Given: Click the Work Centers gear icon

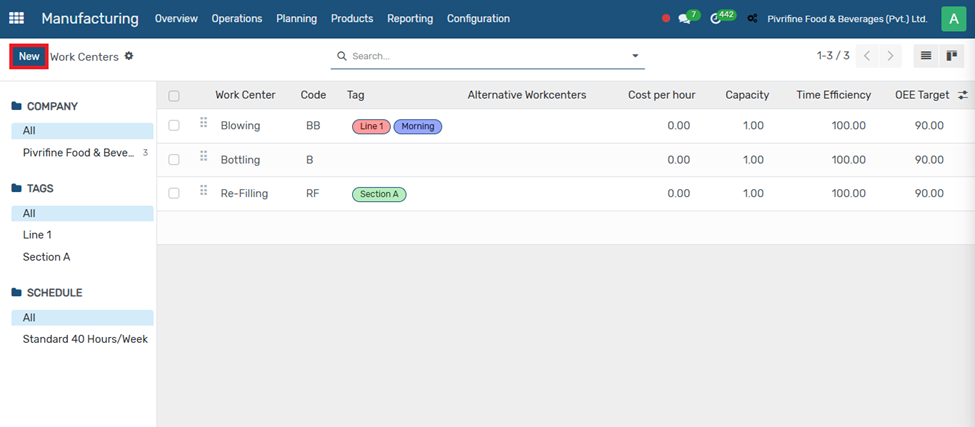Looking at the screenshot, I should coord(129,56).
